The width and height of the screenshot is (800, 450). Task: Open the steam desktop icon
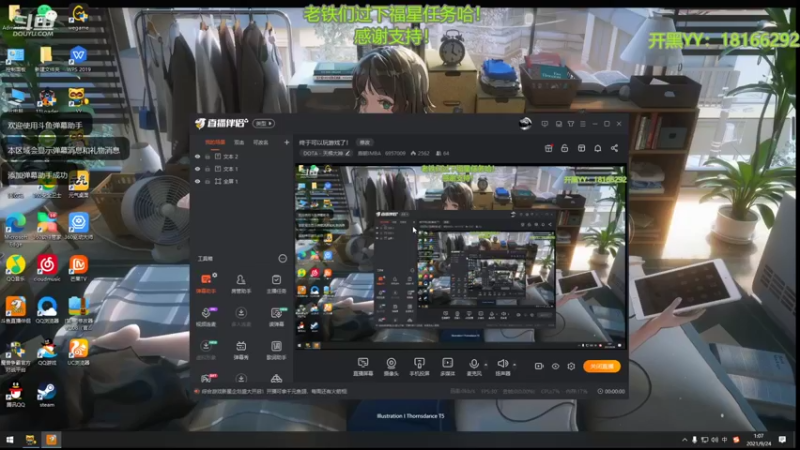pyautogui.click(x=46, y=394)
